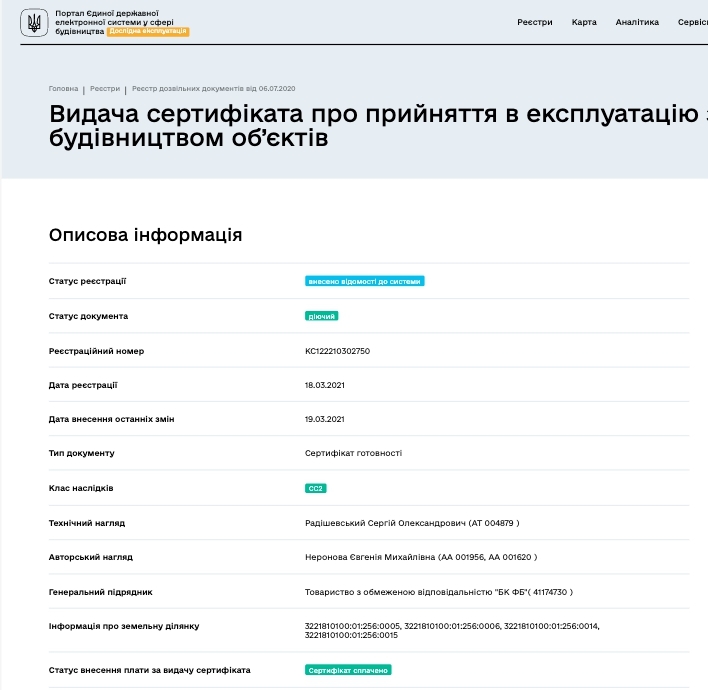Click the page heading 'Видача сертифіката про прийняття'

tap(378, 126)
